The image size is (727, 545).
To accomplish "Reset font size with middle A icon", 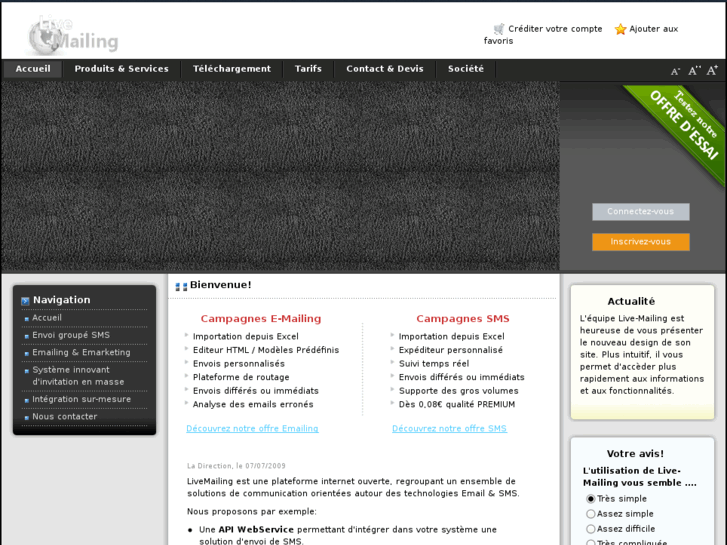I will [x=694, y=71].
